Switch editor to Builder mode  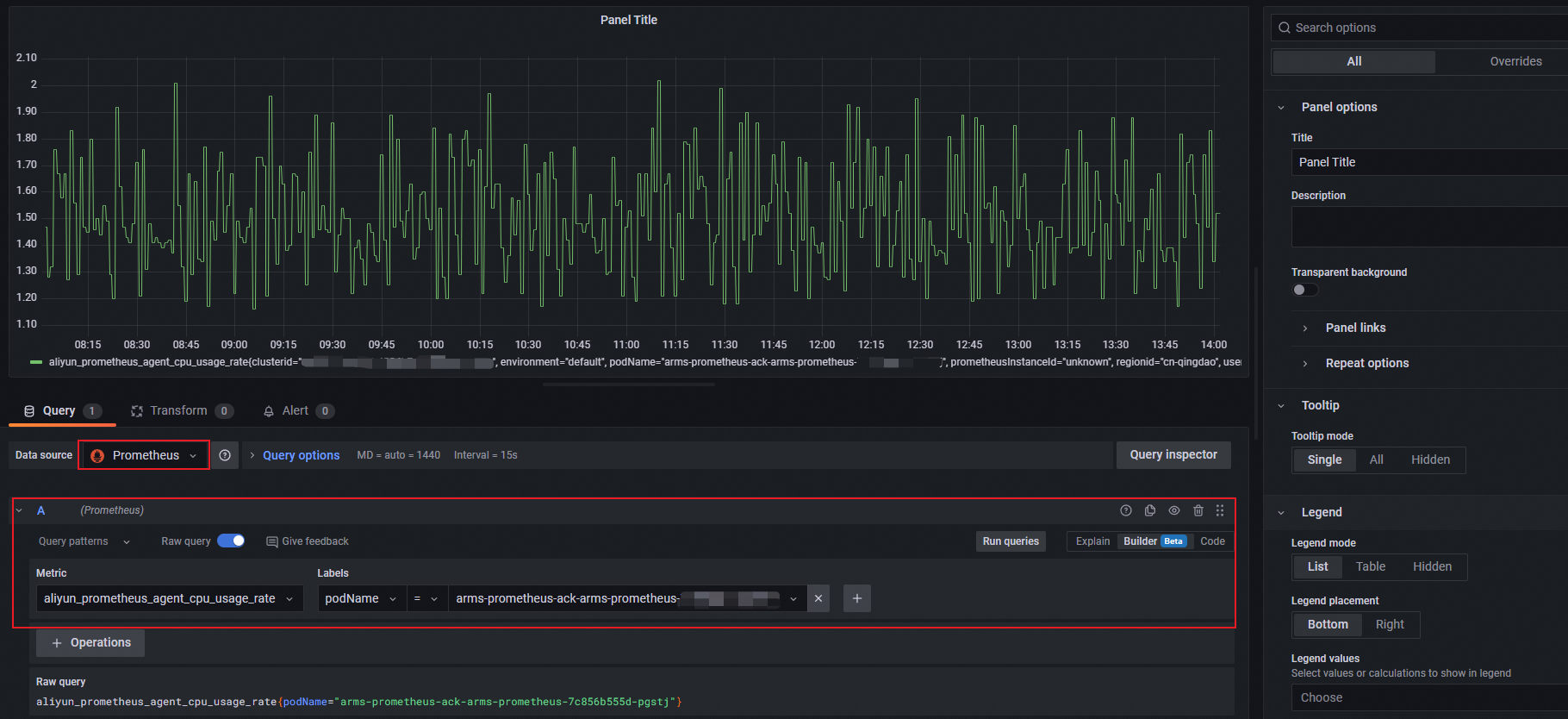[1154, 541]
